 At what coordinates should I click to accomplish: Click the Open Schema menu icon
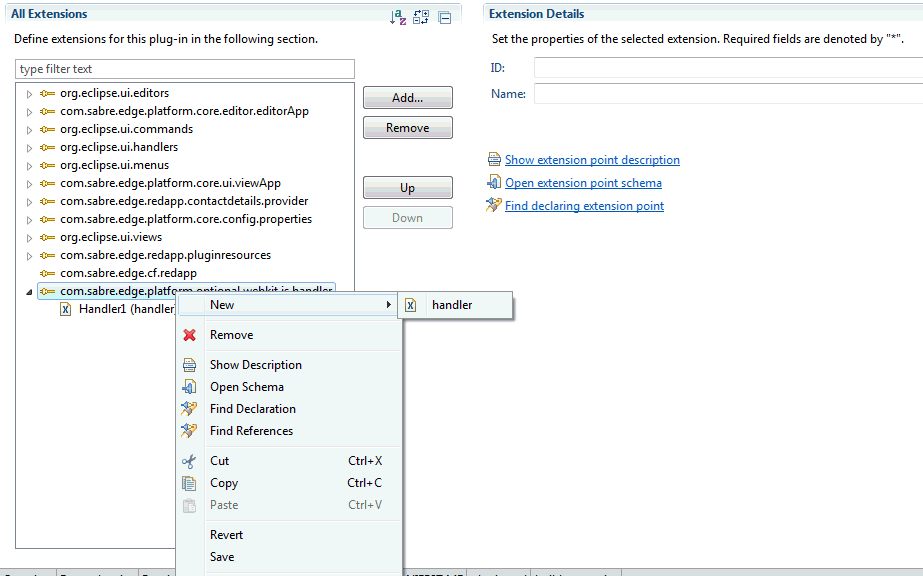[x=189, y=387]
